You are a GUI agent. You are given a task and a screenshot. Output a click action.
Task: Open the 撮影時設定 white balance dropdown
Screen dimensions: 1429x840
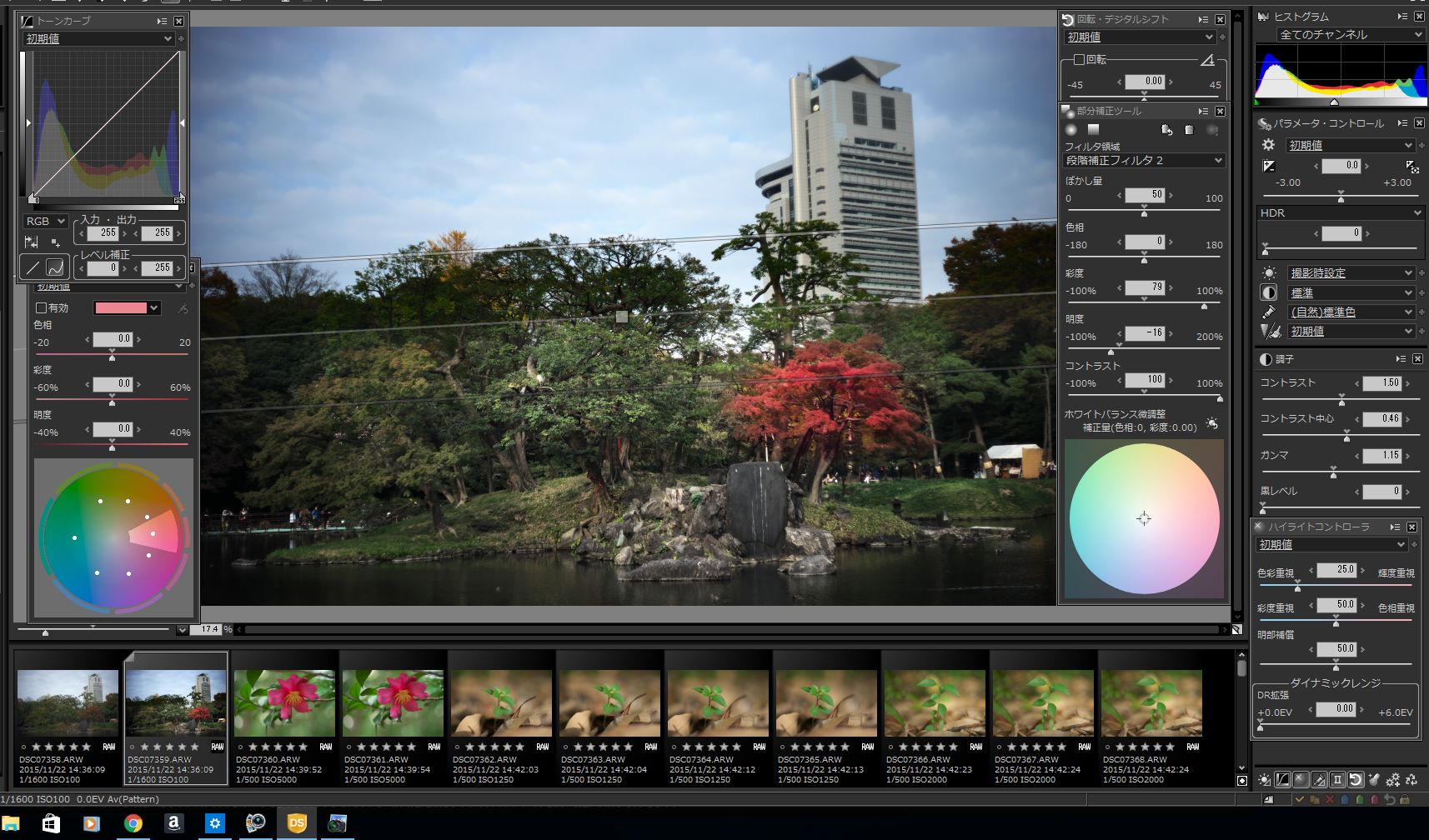pyautogui.click(x=1351, y=272)
